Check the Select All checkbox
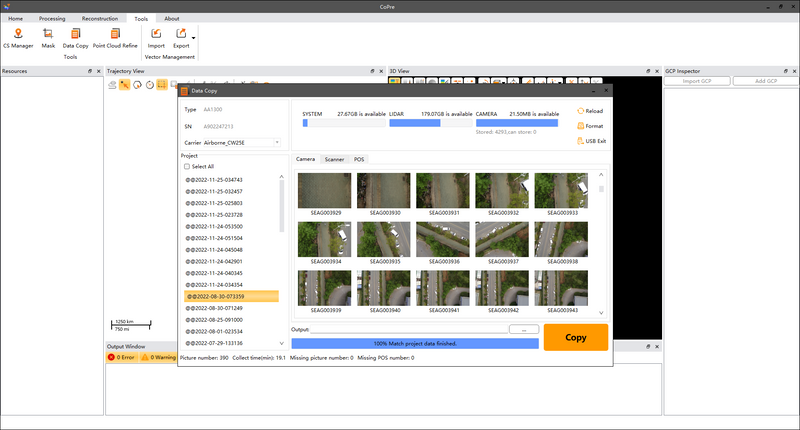Image resolution: width=800 pixels, height=430 pixels. (x=185, y=166)
